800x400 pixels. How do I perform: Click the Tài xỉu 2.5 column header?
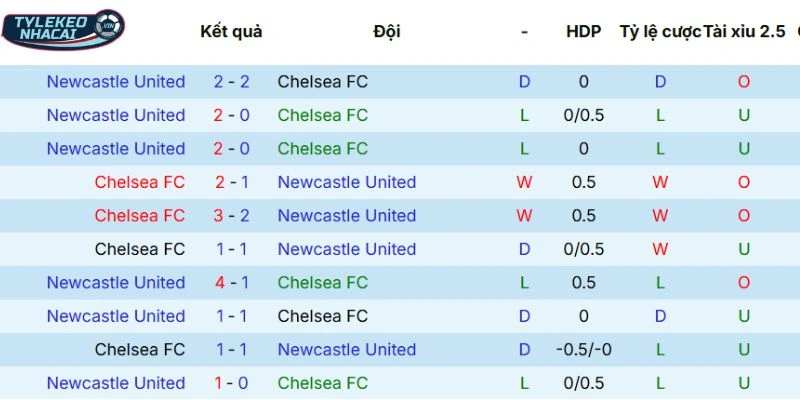tap(744, 31)
